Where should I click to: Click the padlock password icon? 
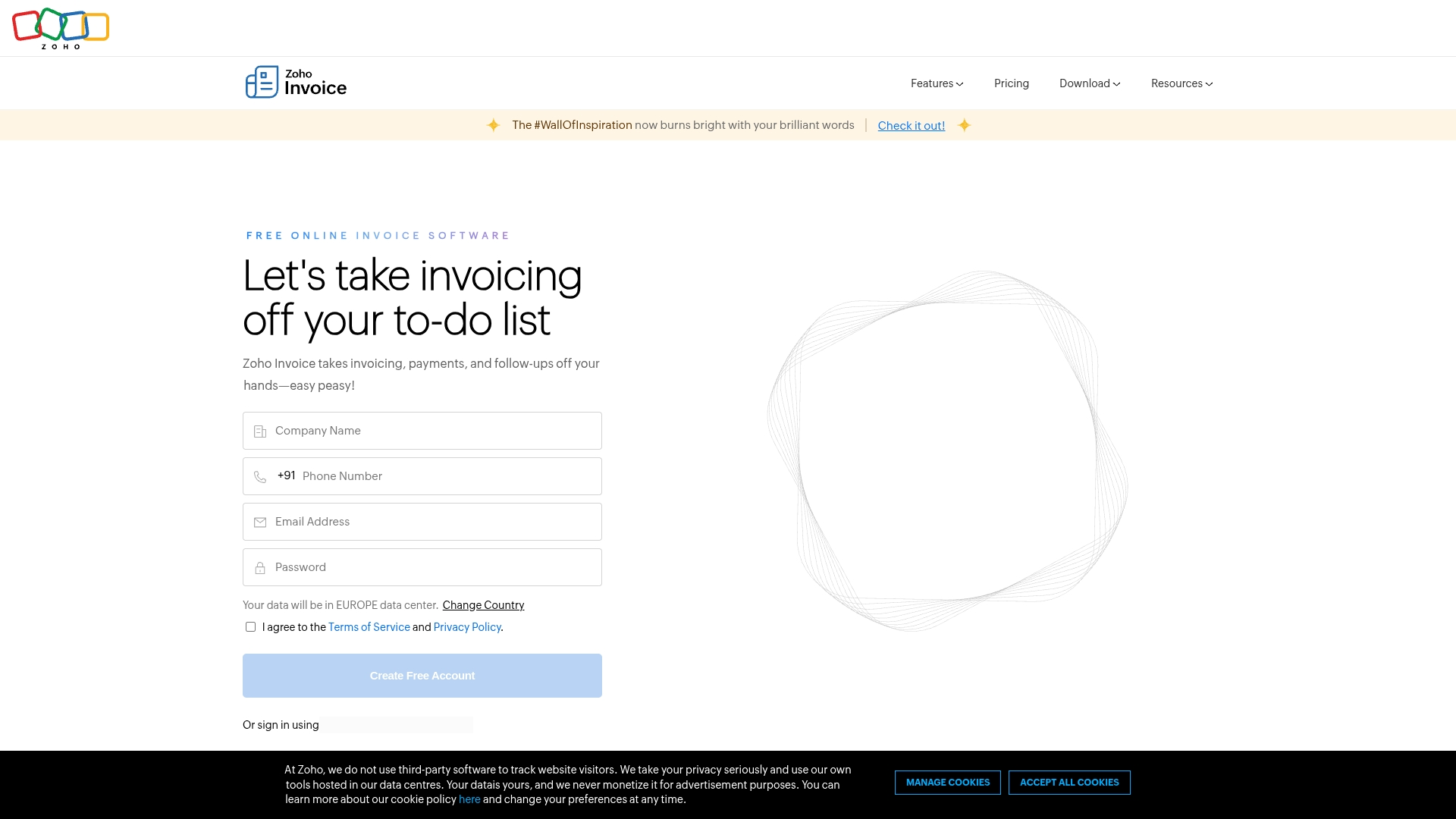pyautogui.click(x=260, y=568)
